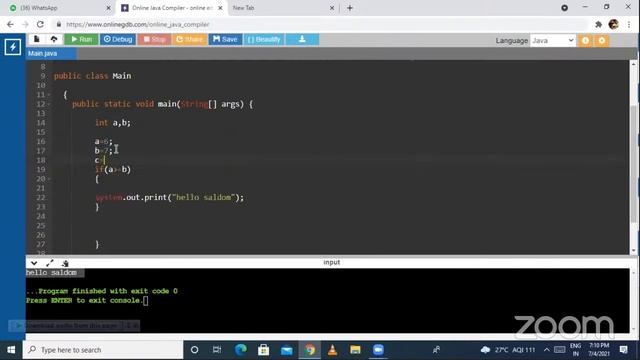This screenshot has height=360, width=640.
Task: Click the Chrome media control circle icon
Action: 564,8
